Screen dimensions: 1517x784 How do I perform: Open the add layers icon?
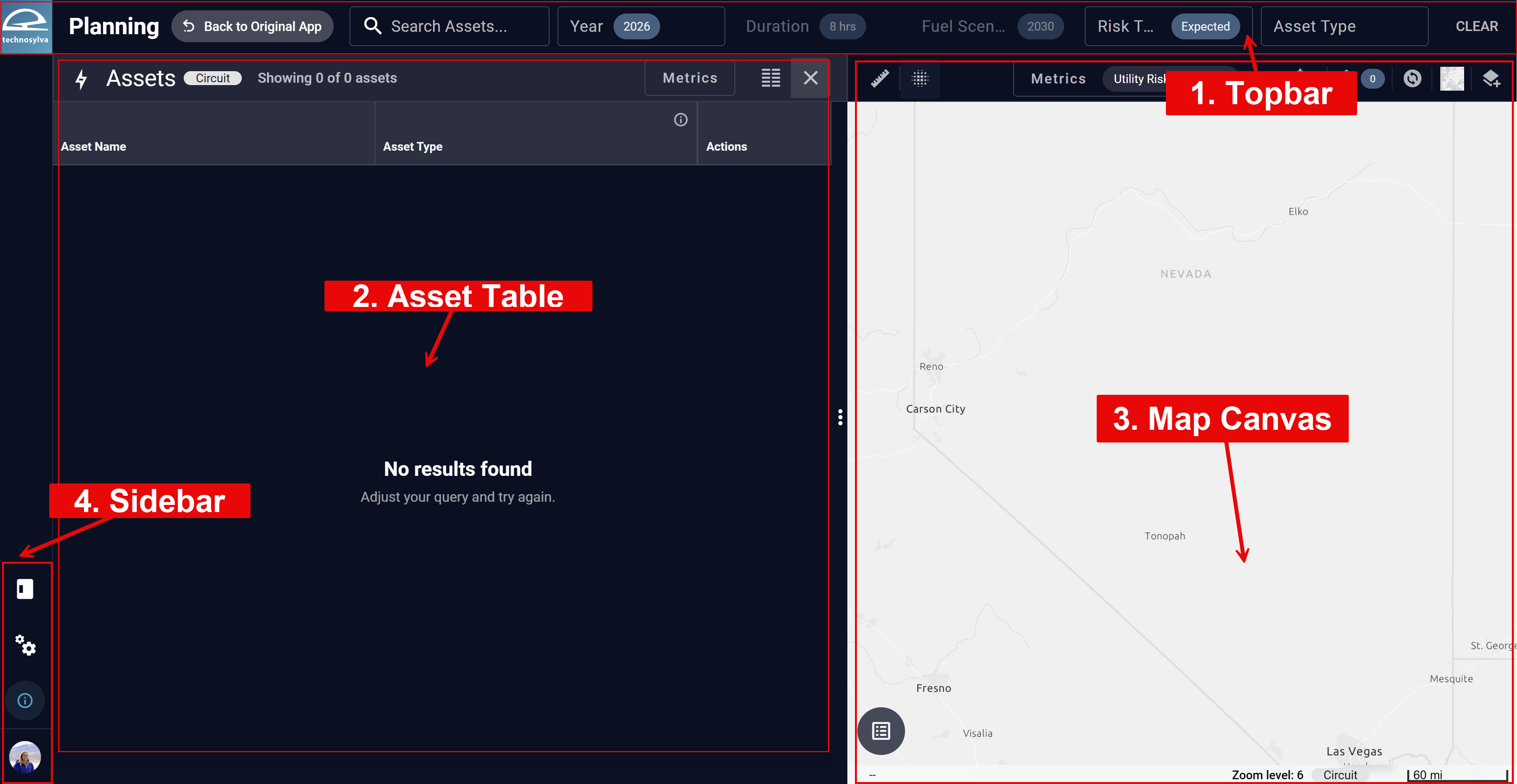pyautogui.click(x=1491, y=78)
